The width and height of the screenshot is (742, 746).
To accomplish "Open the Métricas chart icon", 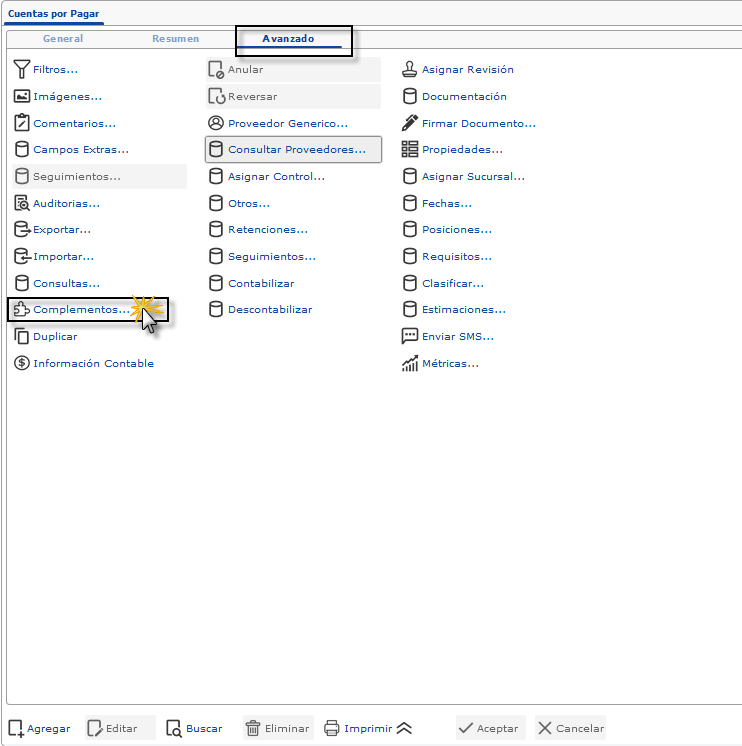I will click(x=409, y=364).
